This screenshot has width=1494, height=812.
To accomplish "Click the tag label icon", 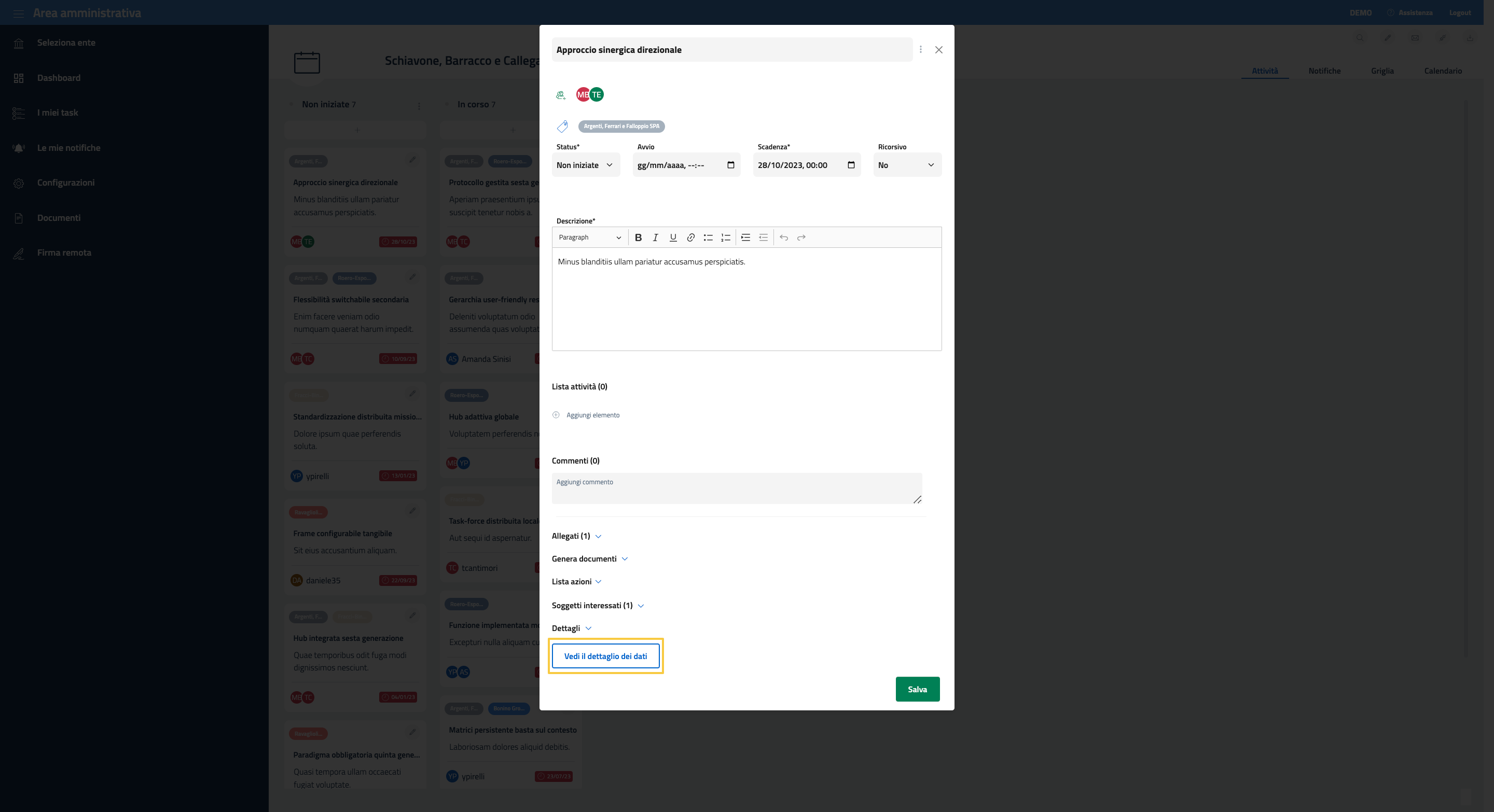I will (x=562, y=127).
